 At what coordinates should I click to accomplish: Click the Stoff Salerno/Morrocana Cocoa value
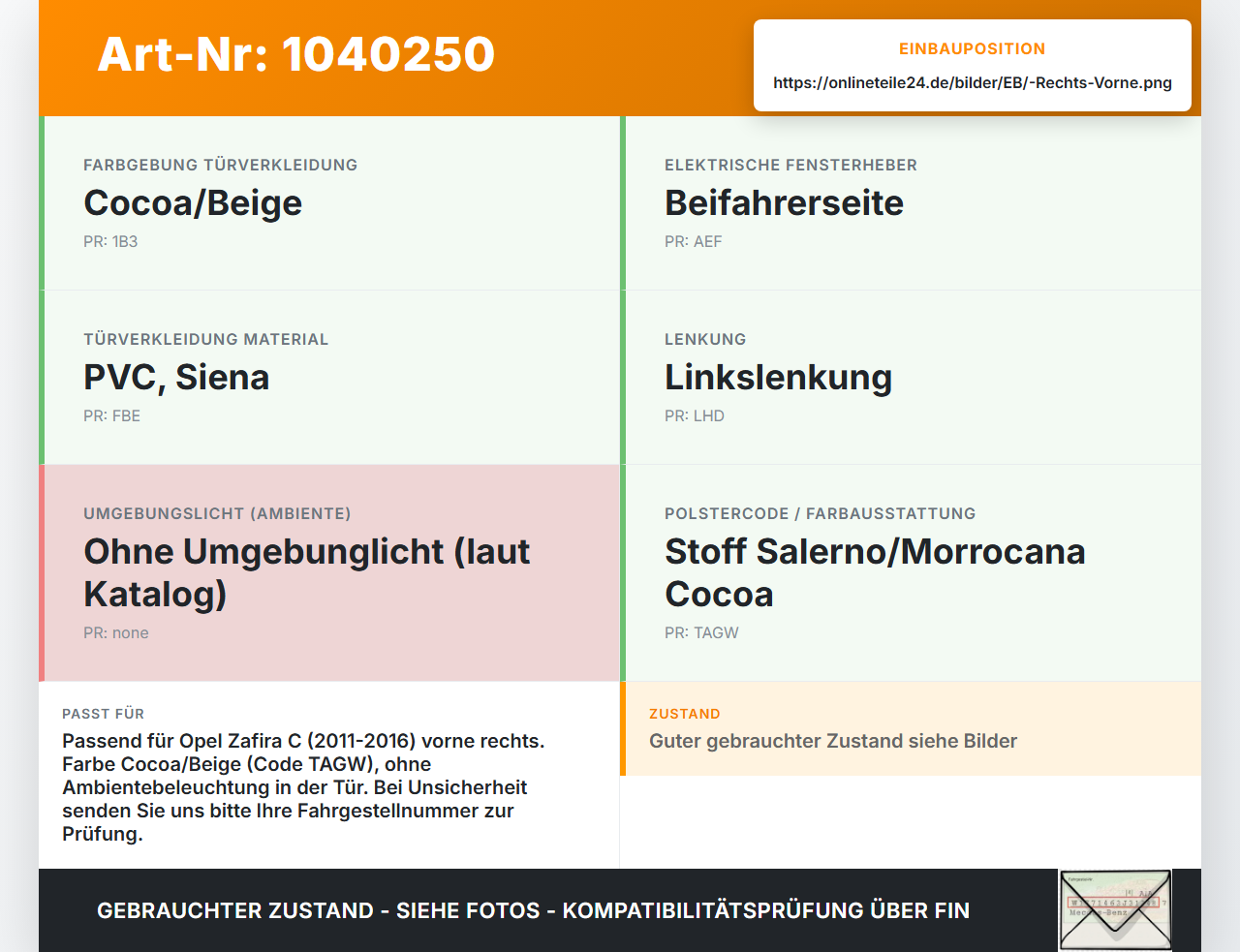pos(875,572)
